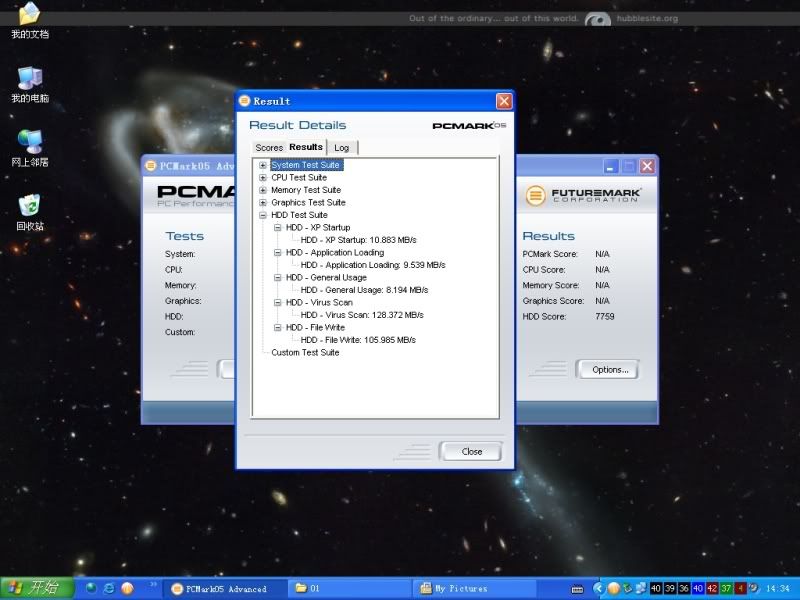Switch to the Scores tab

click(269, 148)
